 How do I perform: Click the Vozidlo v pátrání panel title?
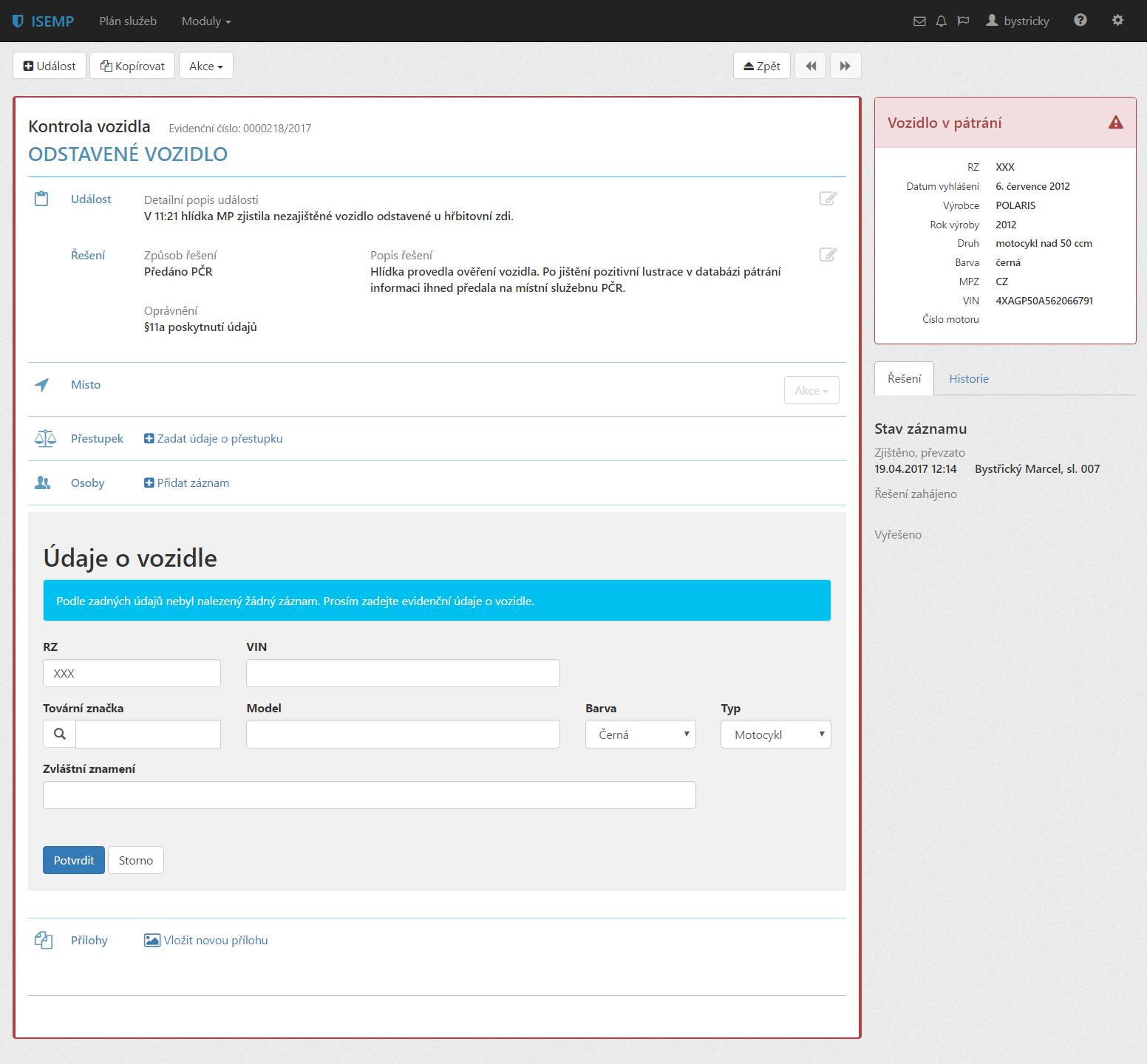pyautogui.click(x=945, y=123)
